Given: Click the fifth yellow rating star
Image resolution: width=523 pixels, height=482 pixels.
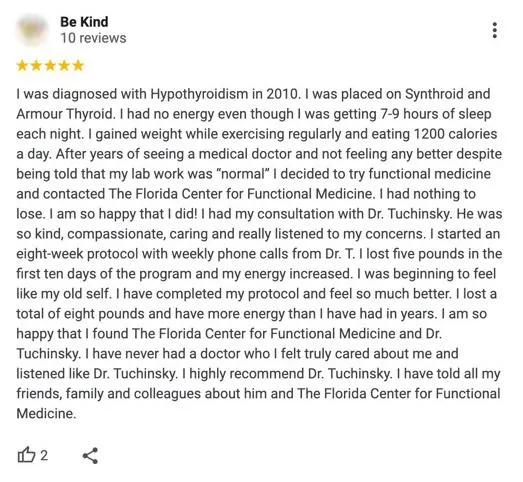Looking at the screenshot, I should point(78,65).
